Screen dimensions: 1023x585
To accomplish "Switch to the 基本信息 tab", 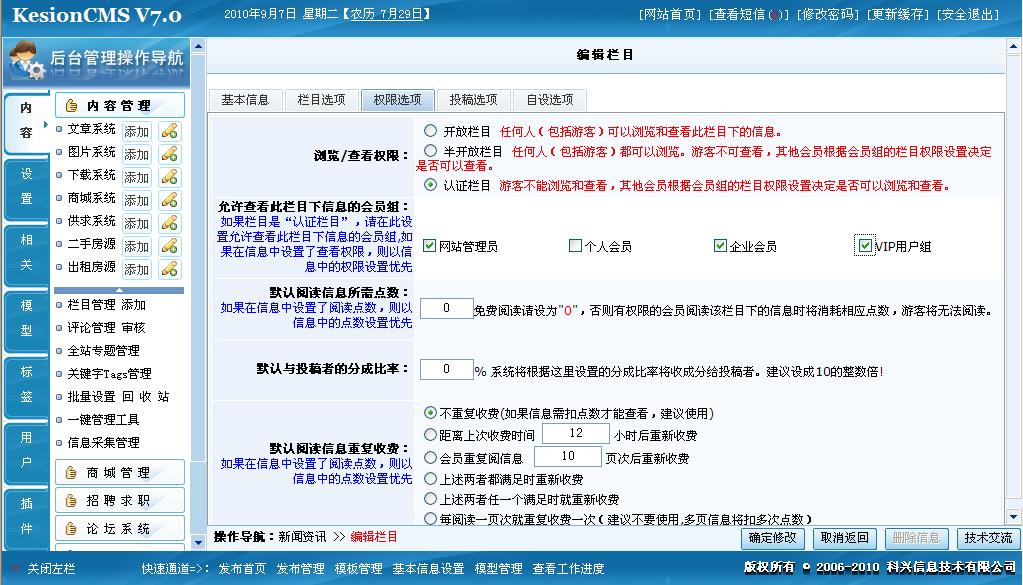I will [x=245, y=100].
